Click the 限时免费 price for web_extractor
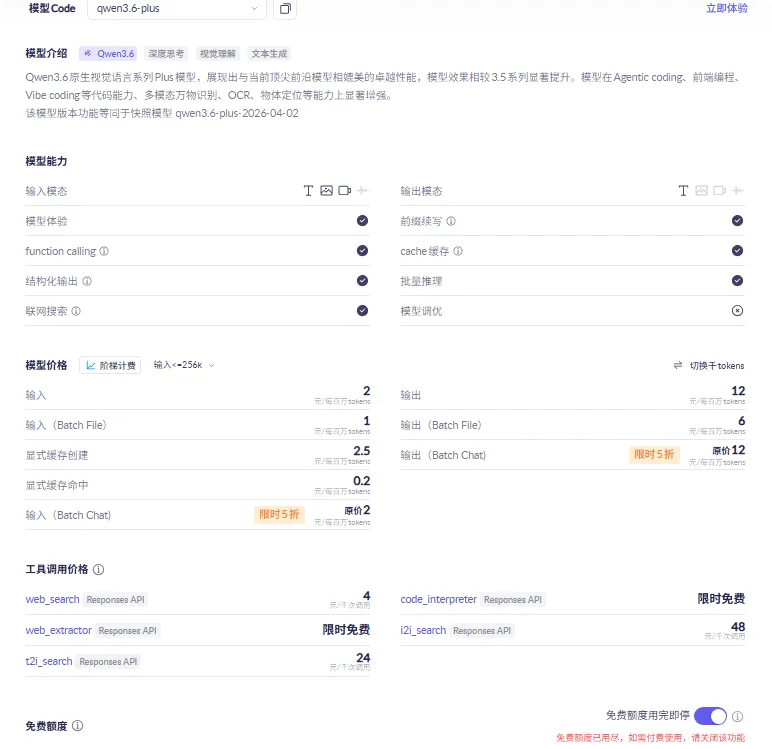This screenshot has height=749, width=772. (346, 630)
